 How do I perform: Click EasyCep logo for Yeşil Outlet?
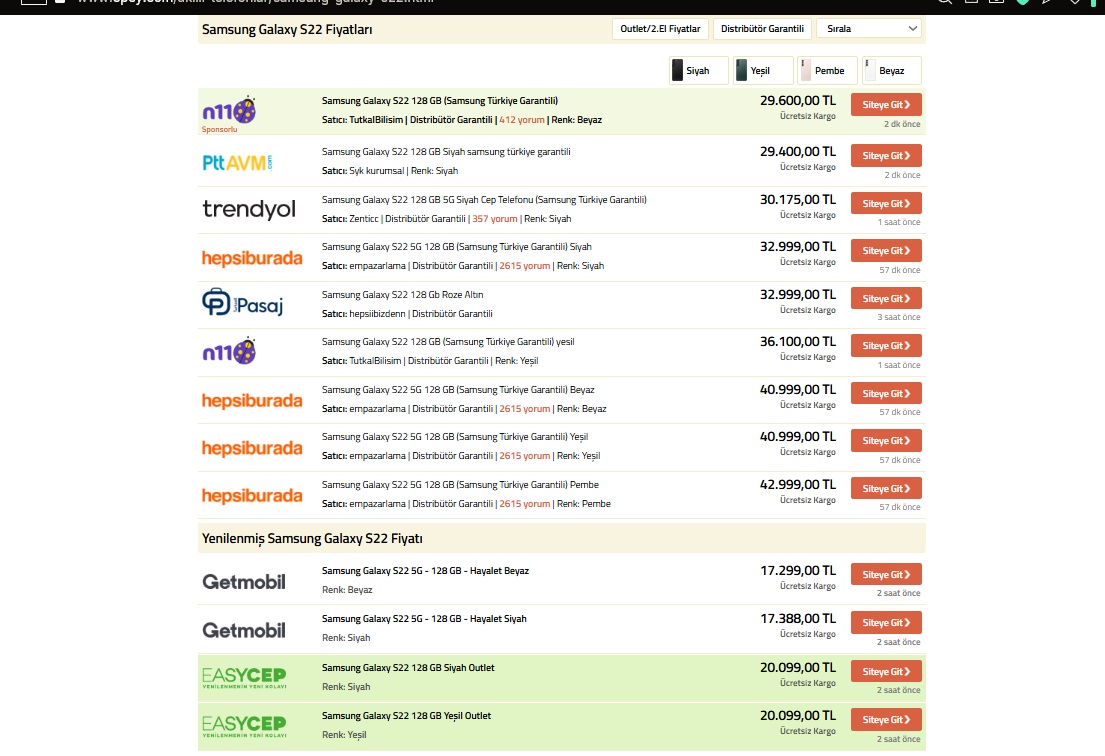[244, 726]
